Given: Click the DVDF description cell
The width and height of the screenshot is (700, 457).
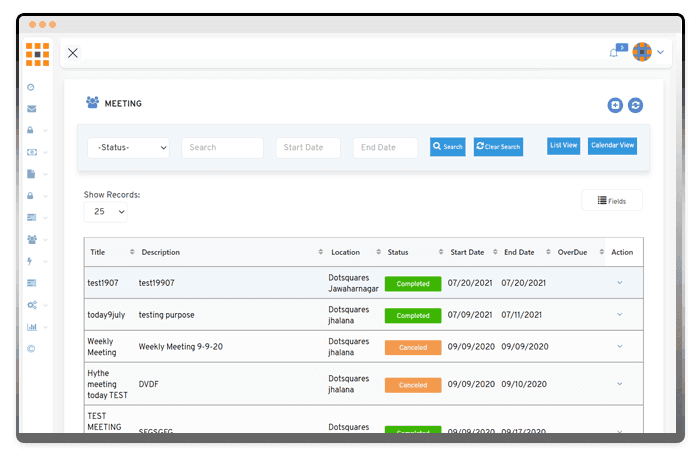Looking at the screenshot, I should click(149, 384).
